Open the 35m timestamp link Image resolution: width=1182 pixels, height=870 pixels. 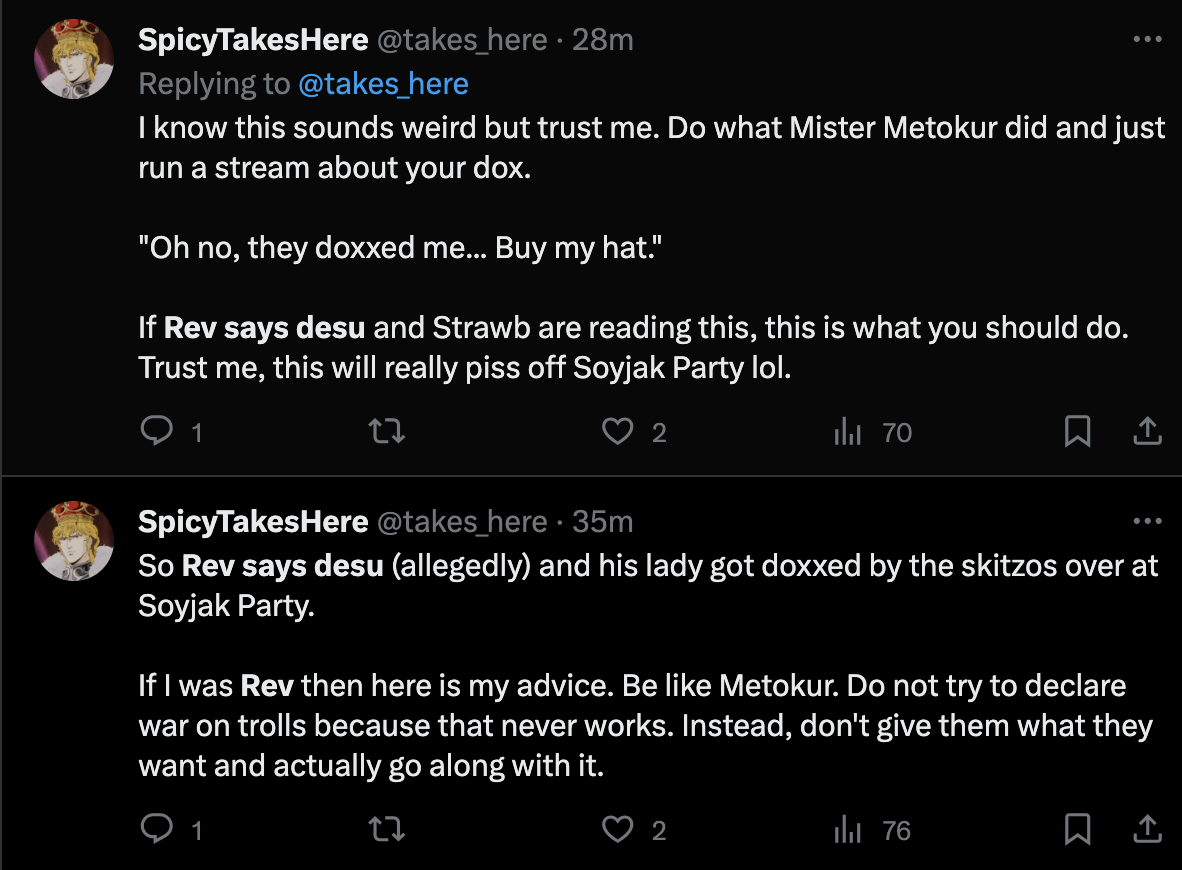[x=603, y=521]
